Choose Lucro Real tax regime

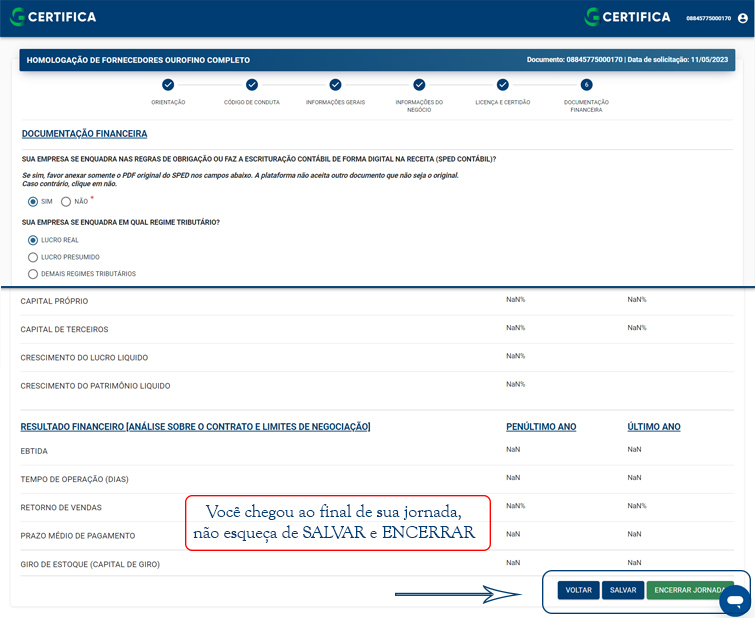(x=33, y=240)
